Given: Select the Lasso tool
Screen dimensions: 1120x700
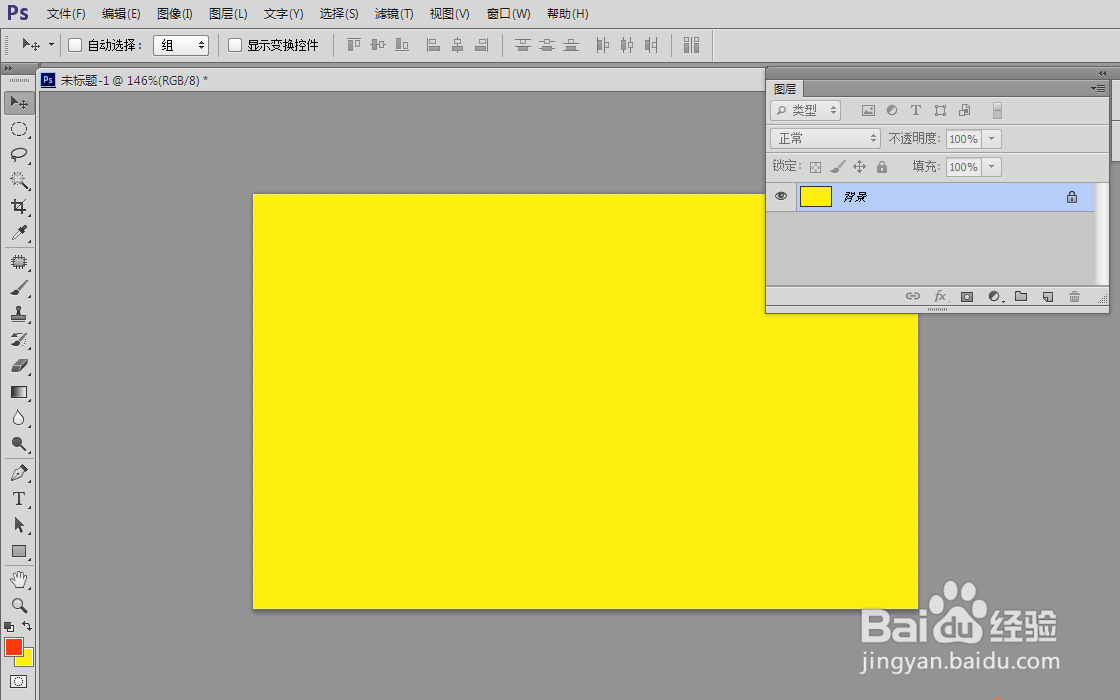Looking at the screenshot, I should coord(19,154).
